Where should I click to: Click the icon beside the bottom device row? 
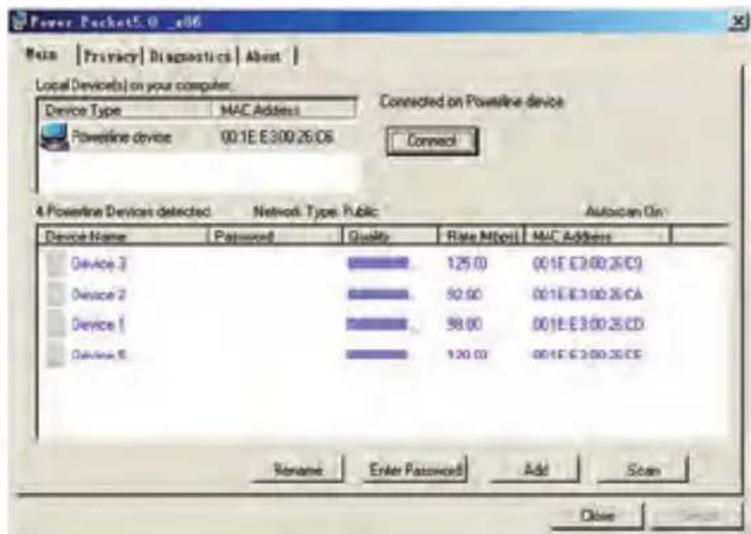coord(57,355)
